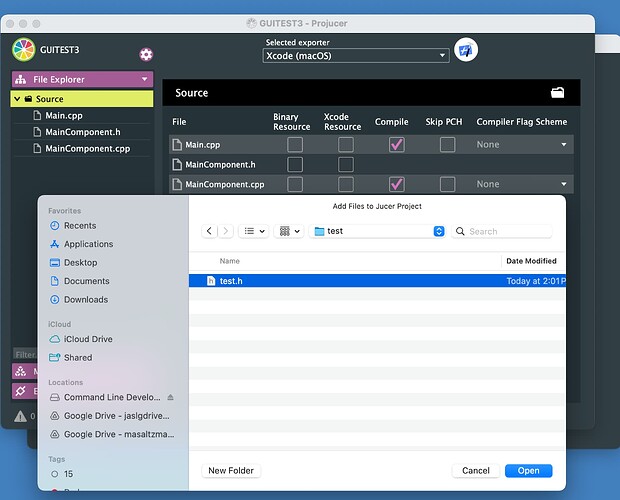Eject Command Line Developer volume
620x500 pixels.
pos(170,397)
